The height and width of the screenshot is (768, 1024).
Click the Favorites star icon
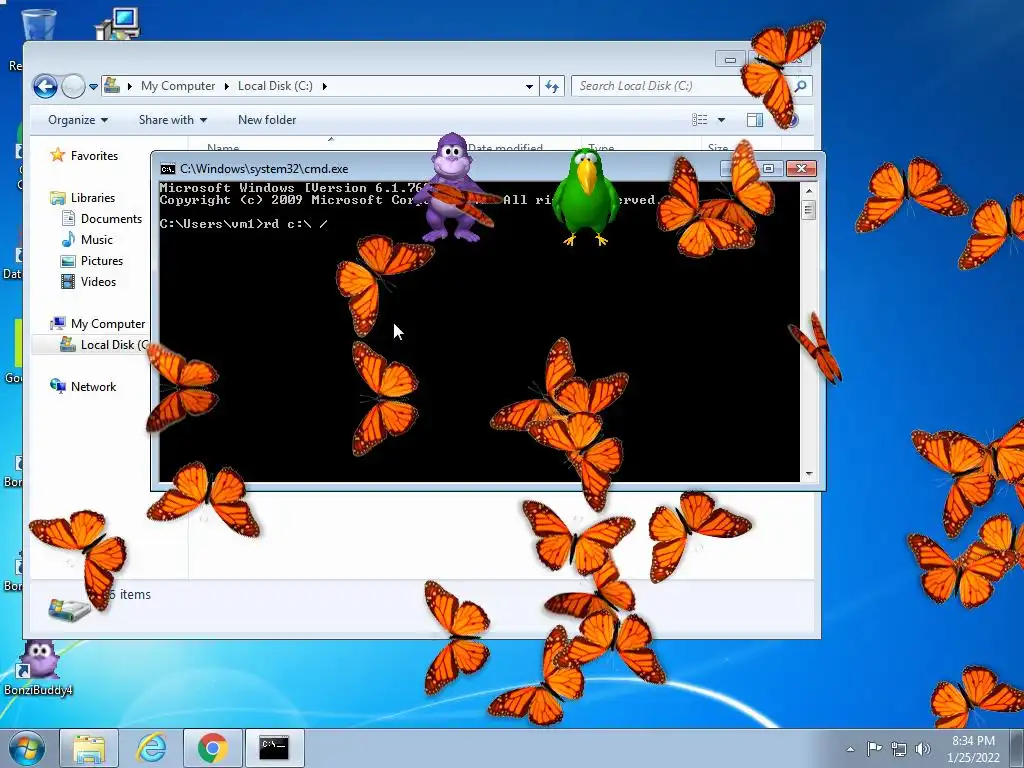tap(57, 155)
